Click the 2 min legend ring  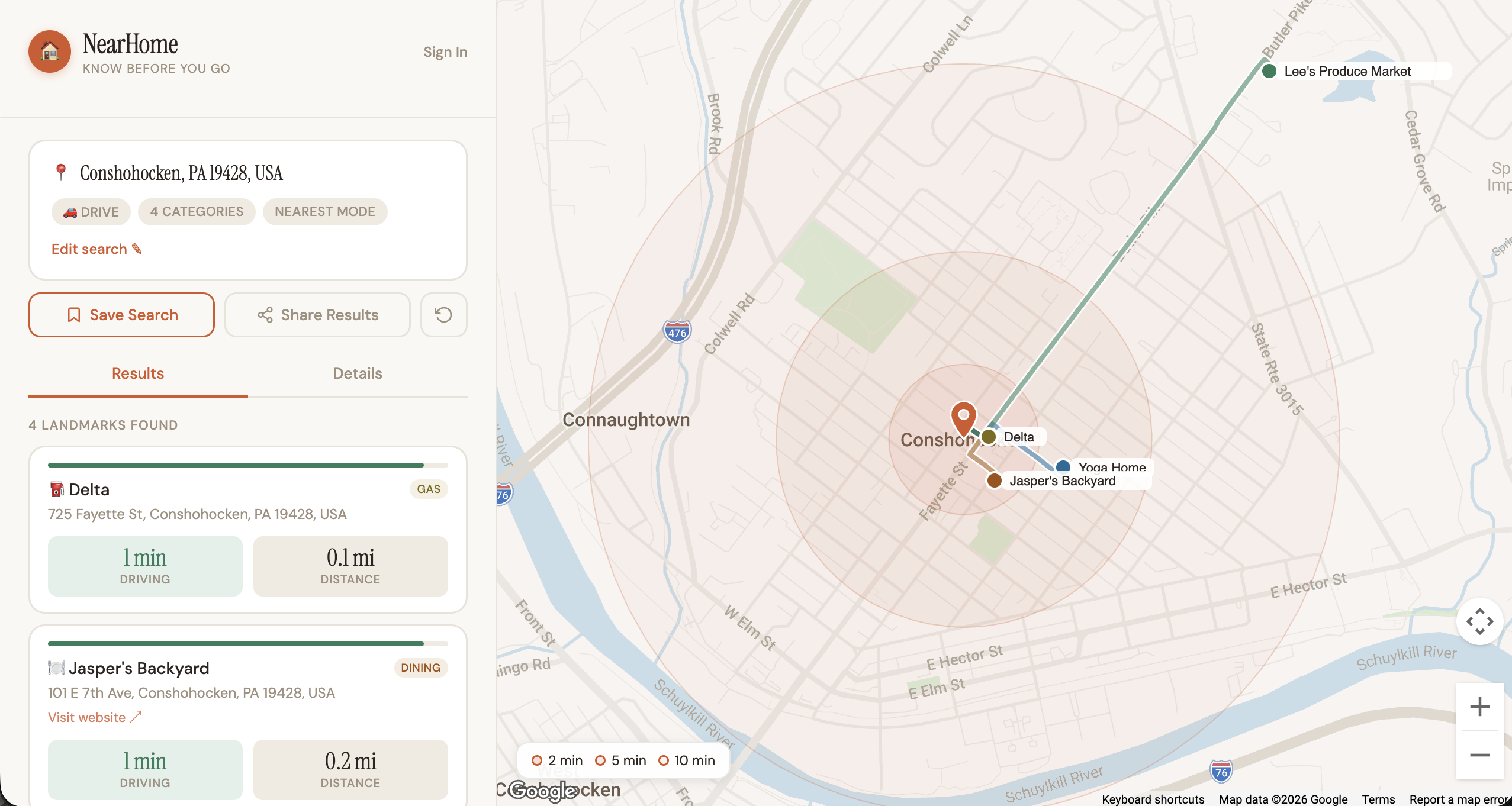tap(537, 760)
